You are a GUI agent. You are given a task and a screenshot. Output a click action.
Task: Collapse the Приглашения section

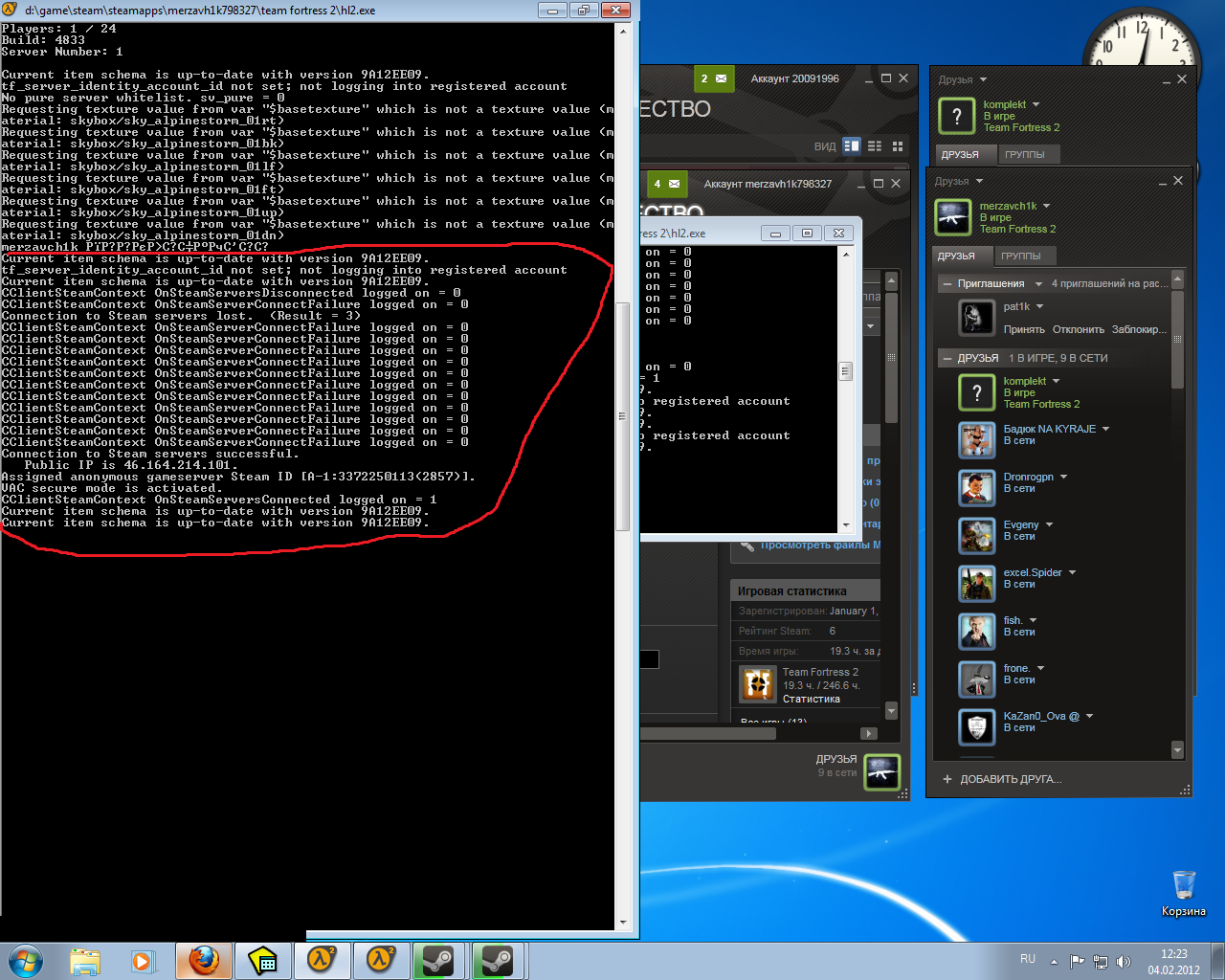tap(947, 284)
